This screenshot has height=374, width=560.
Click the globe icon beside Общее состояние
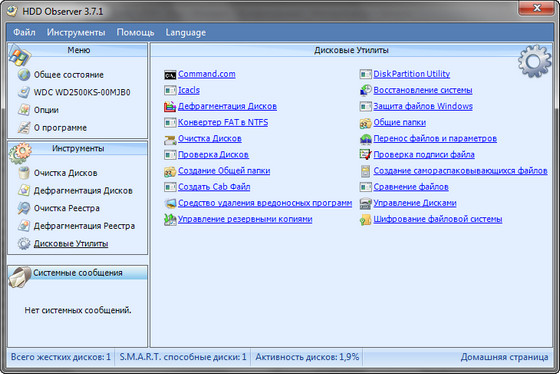pyautogui.click(x=24, y=75)
